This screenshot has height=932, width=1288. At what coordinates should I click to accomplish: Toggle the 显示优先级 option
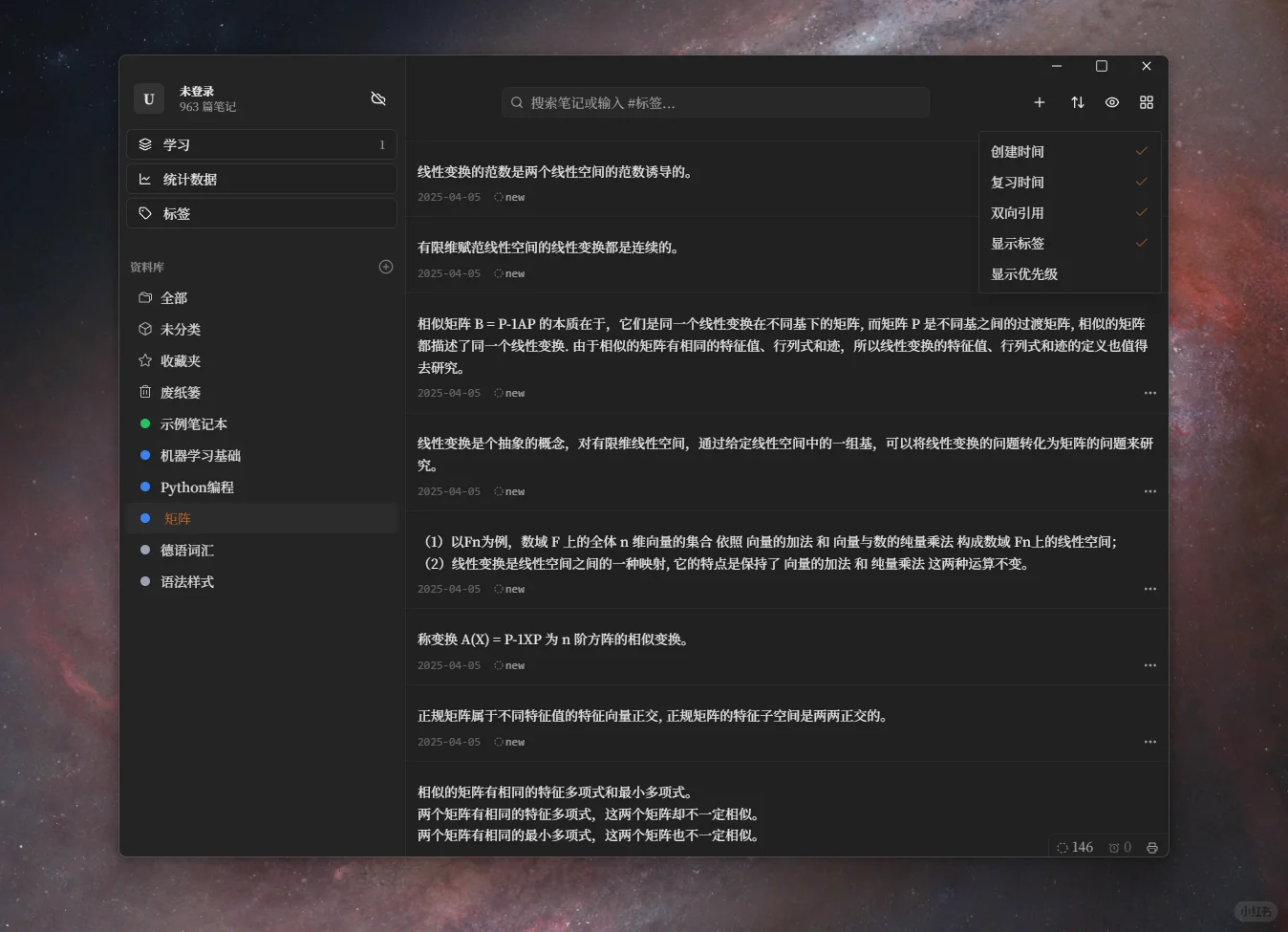(x=1023, y=273)
